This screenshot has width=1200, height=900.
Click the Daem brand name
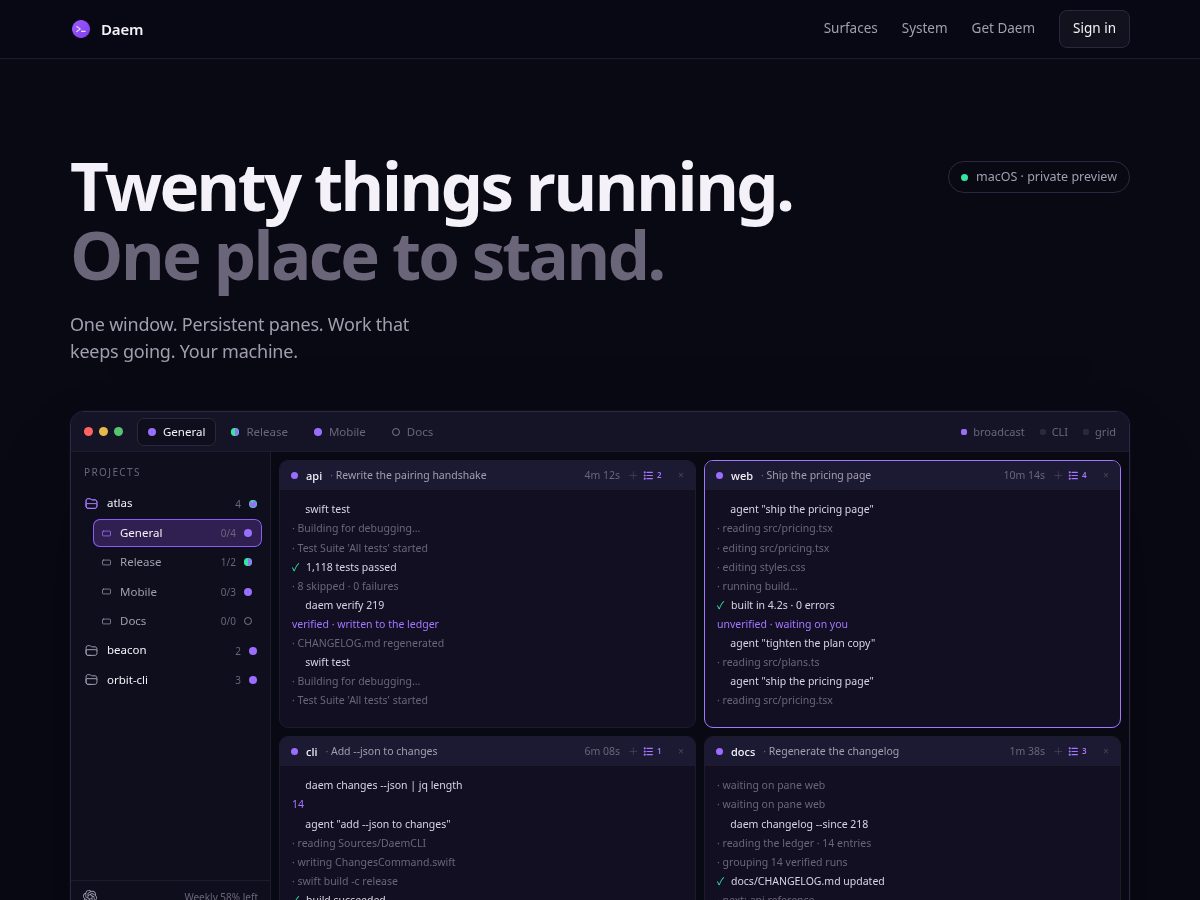tap(122, 30)
